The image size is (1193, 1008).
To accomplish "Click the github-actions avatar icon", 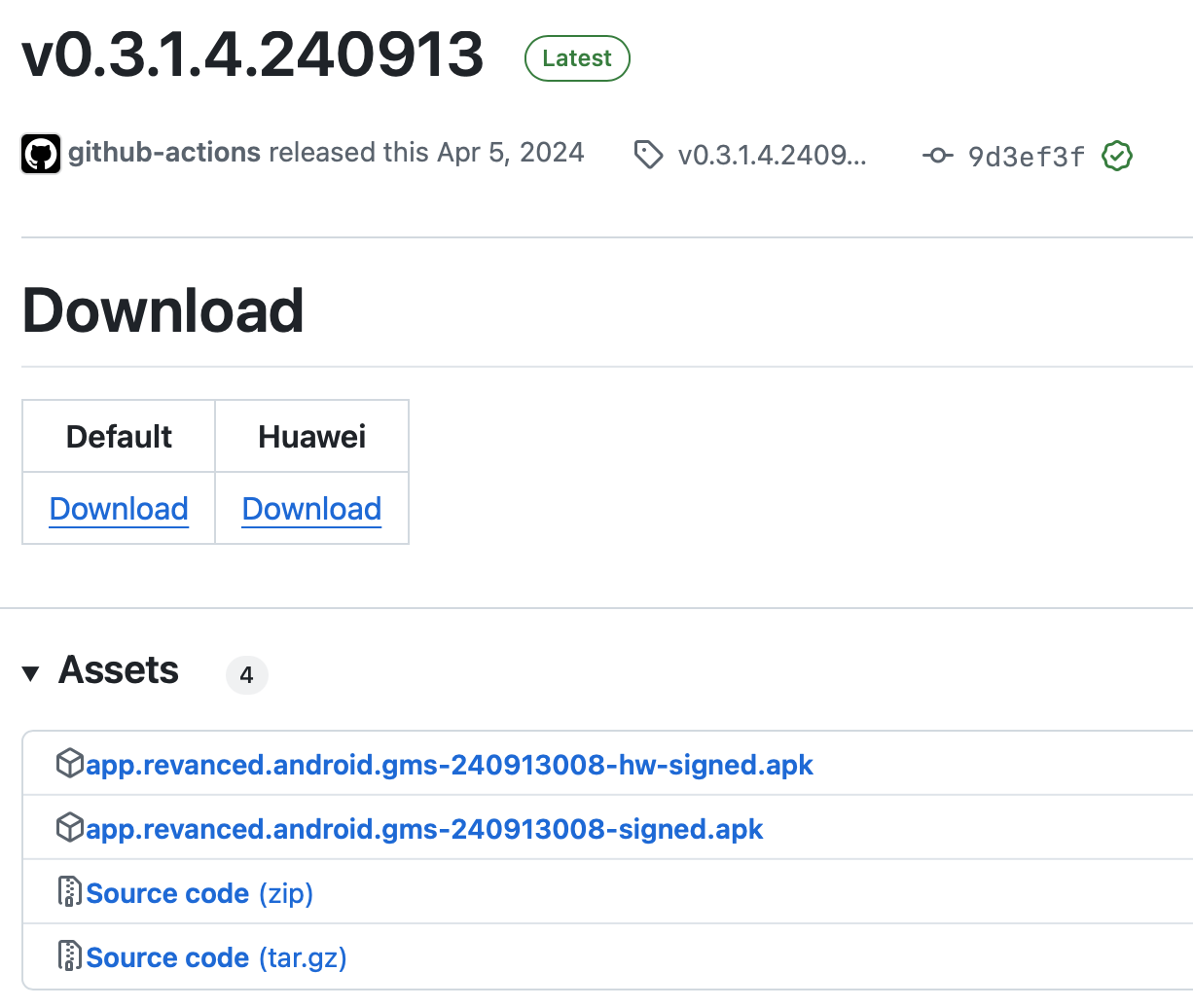I will [41, 154].
